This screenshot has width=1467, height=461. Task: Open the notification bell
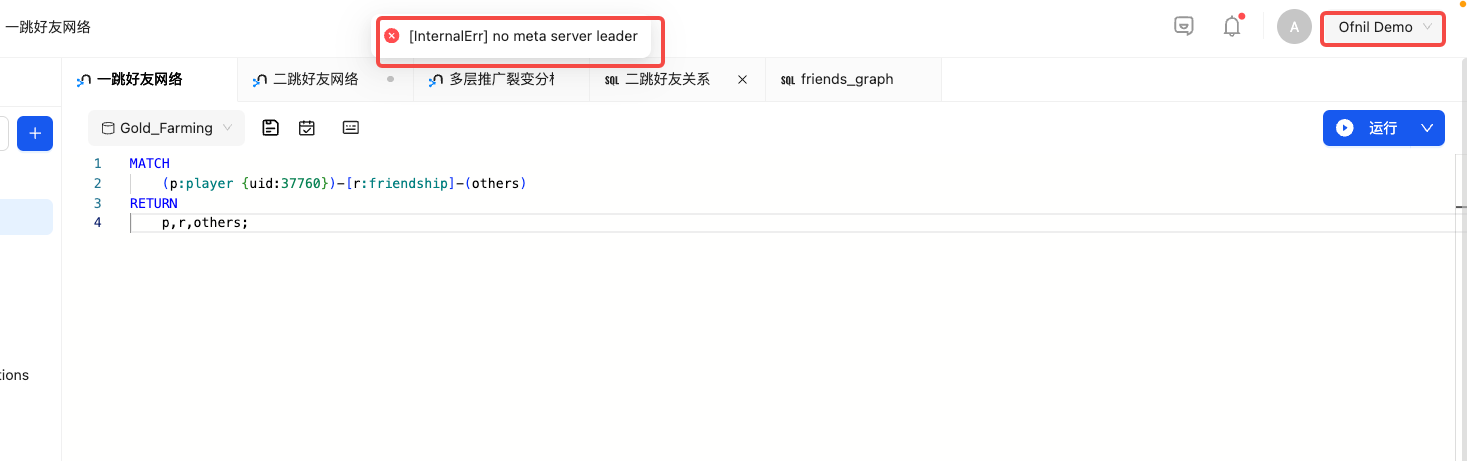coord(1232,27)
